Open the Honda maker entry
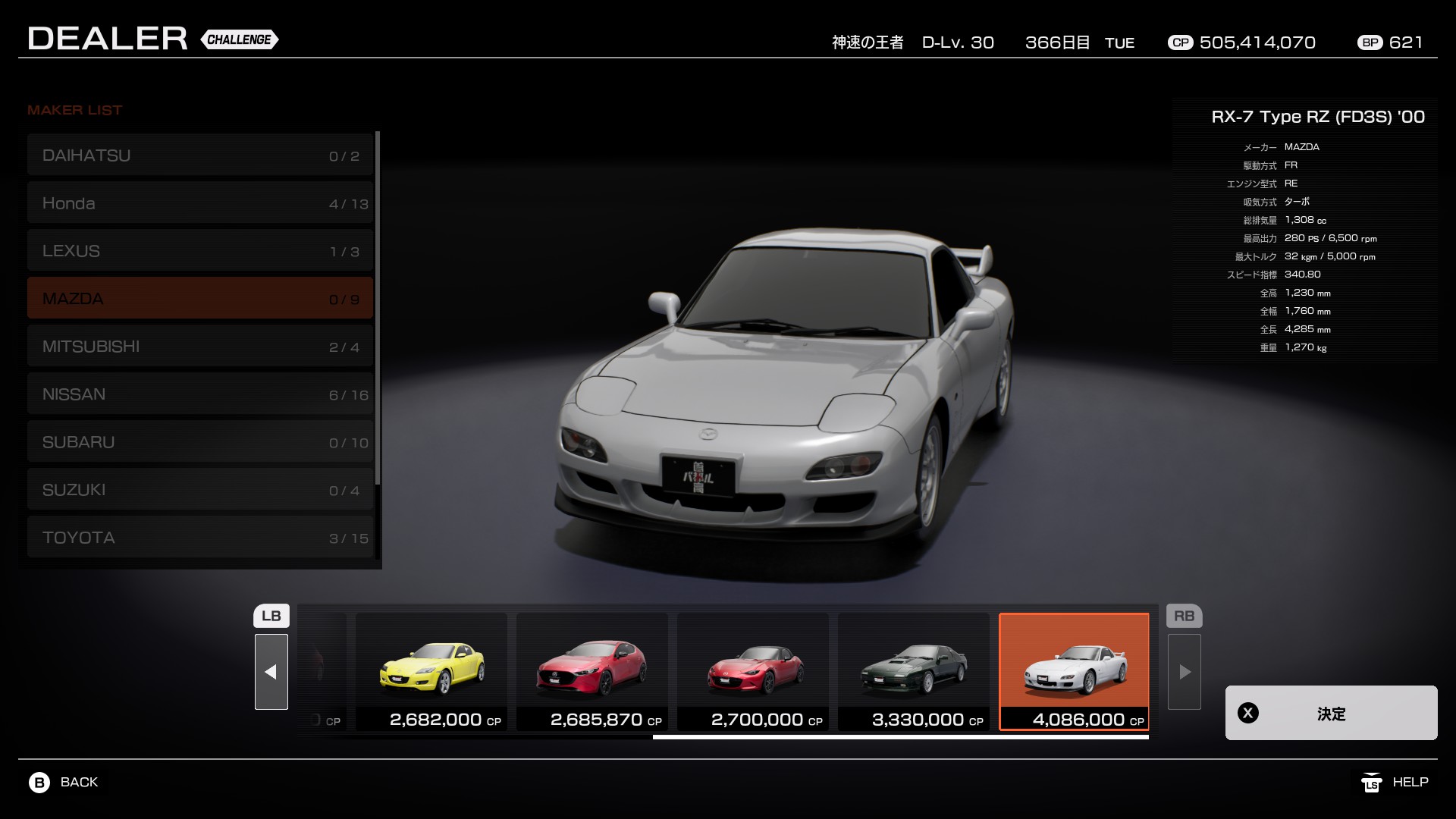The height and width of the screenshot is (819, 1456). 200,203
